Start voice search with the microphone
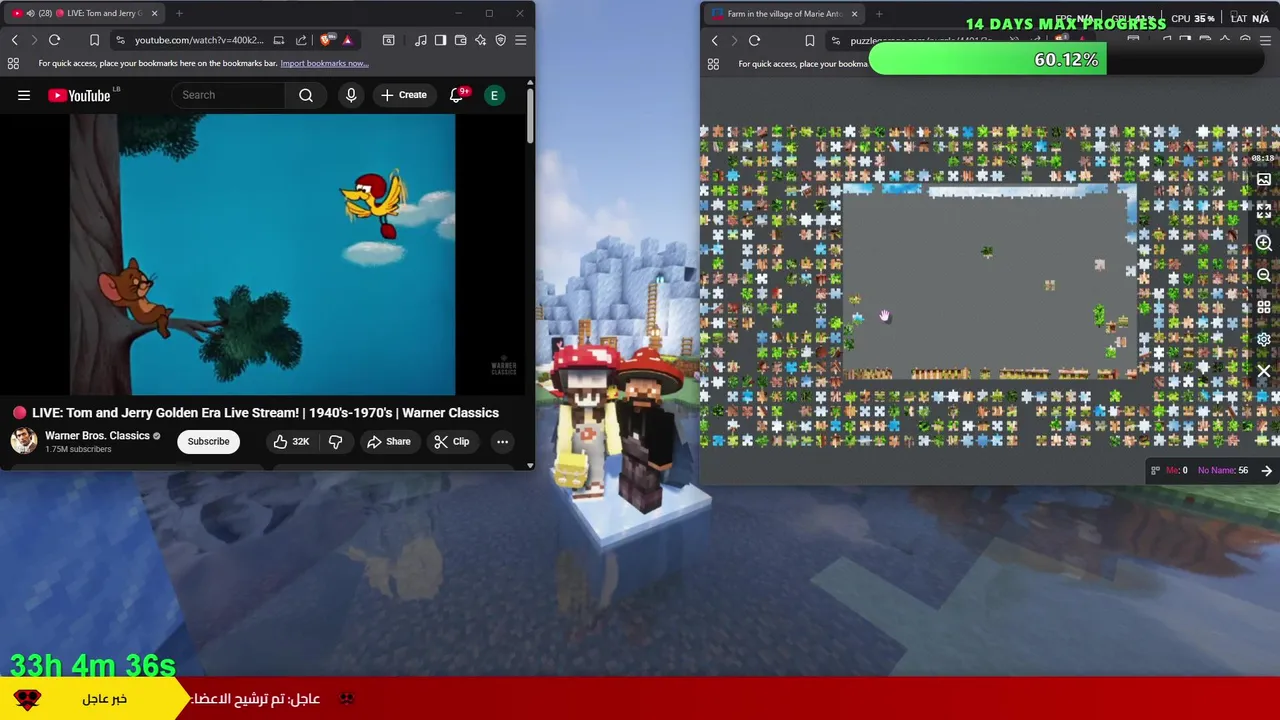Image resolution: width=1280 pixels, height=720 pixels. click(351, 95)
